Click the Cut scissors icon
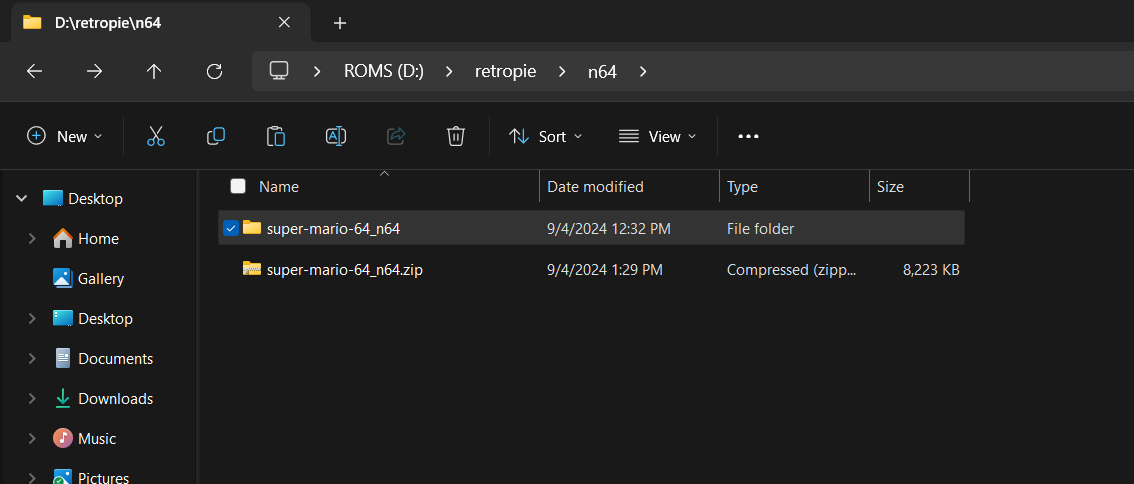 pyautogui.click(x=156, y=136)
